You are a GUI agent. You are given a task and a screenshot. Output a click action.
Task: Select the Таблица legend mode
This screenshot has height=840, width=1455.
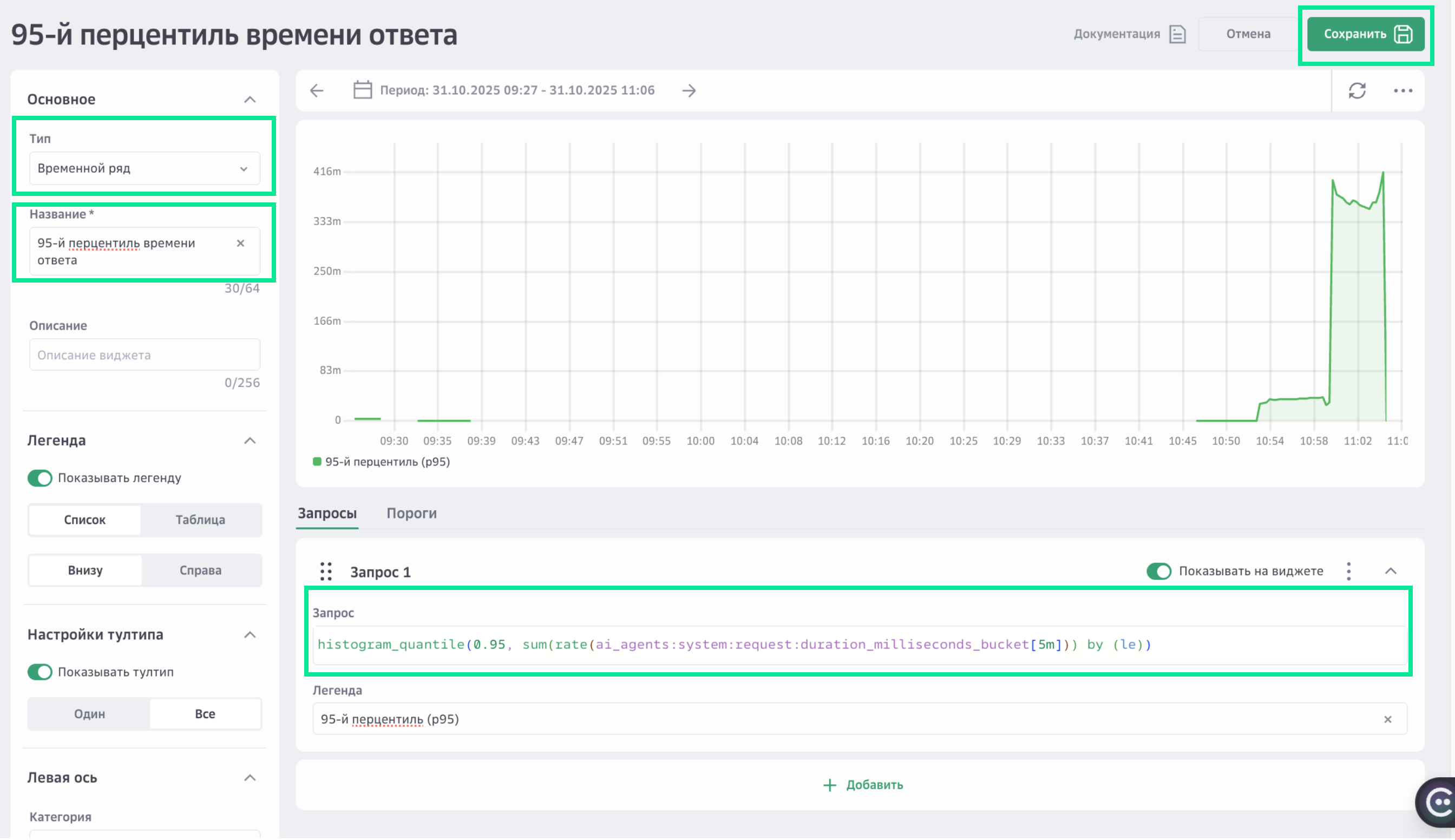(200, 519)
